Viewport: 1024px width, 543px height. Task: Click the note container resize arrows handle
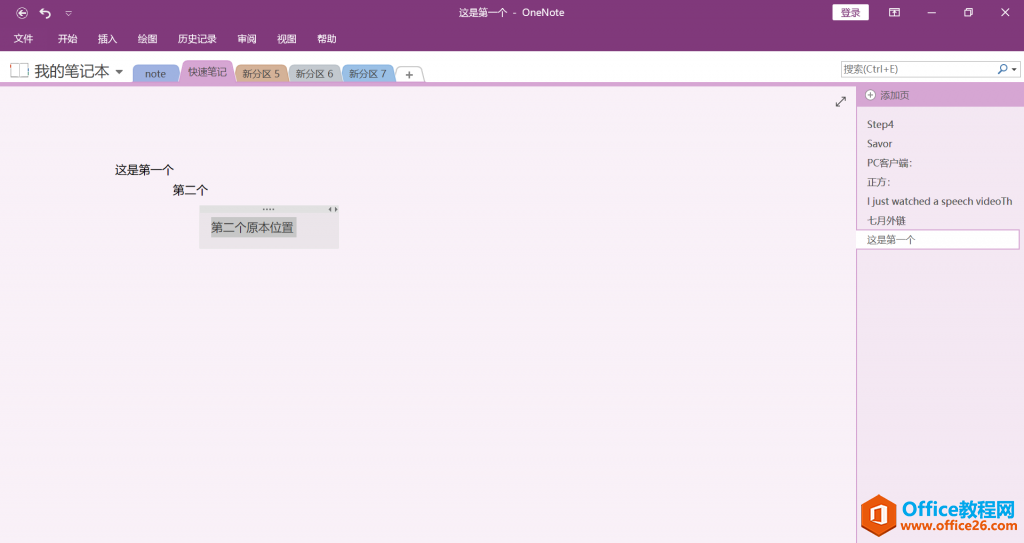(x=333, y=209)
